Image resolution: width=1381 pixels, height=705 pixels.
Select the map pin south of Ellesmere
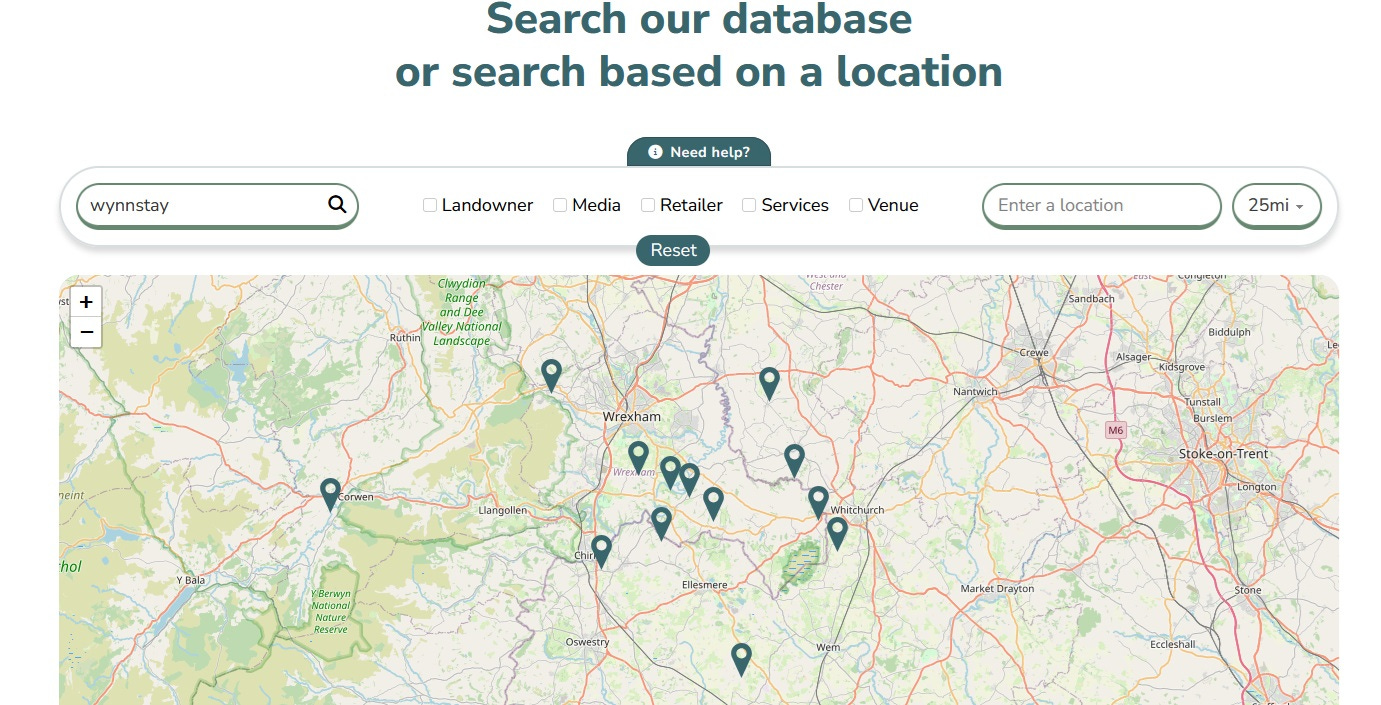pos(741,659)
